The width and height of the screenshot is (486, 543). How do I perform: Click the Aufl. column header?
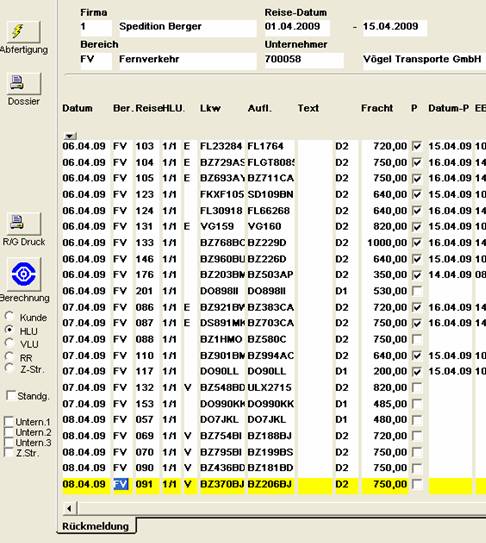(259, 108)
